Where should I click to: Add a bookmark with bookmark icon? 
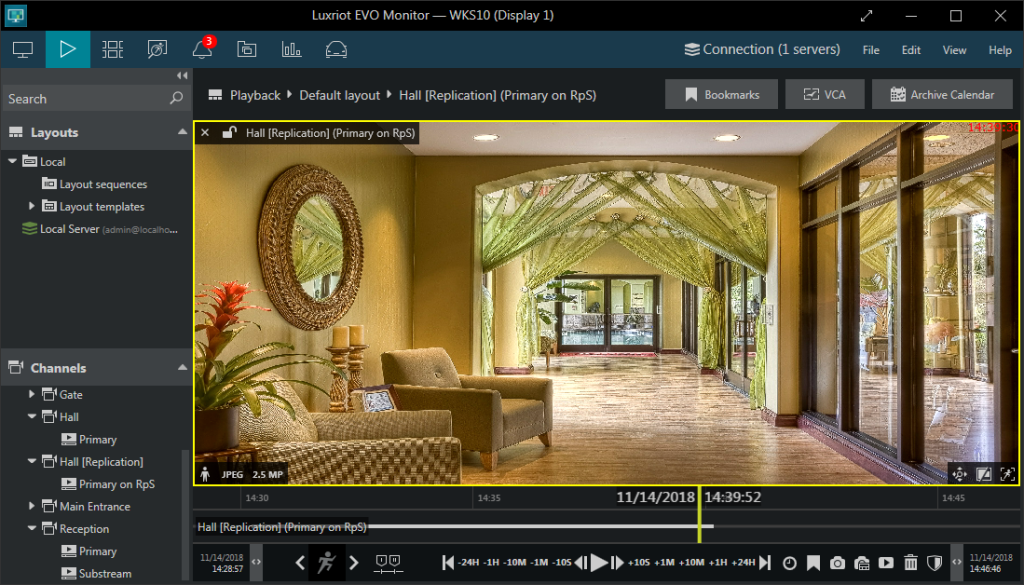[814, 563]
